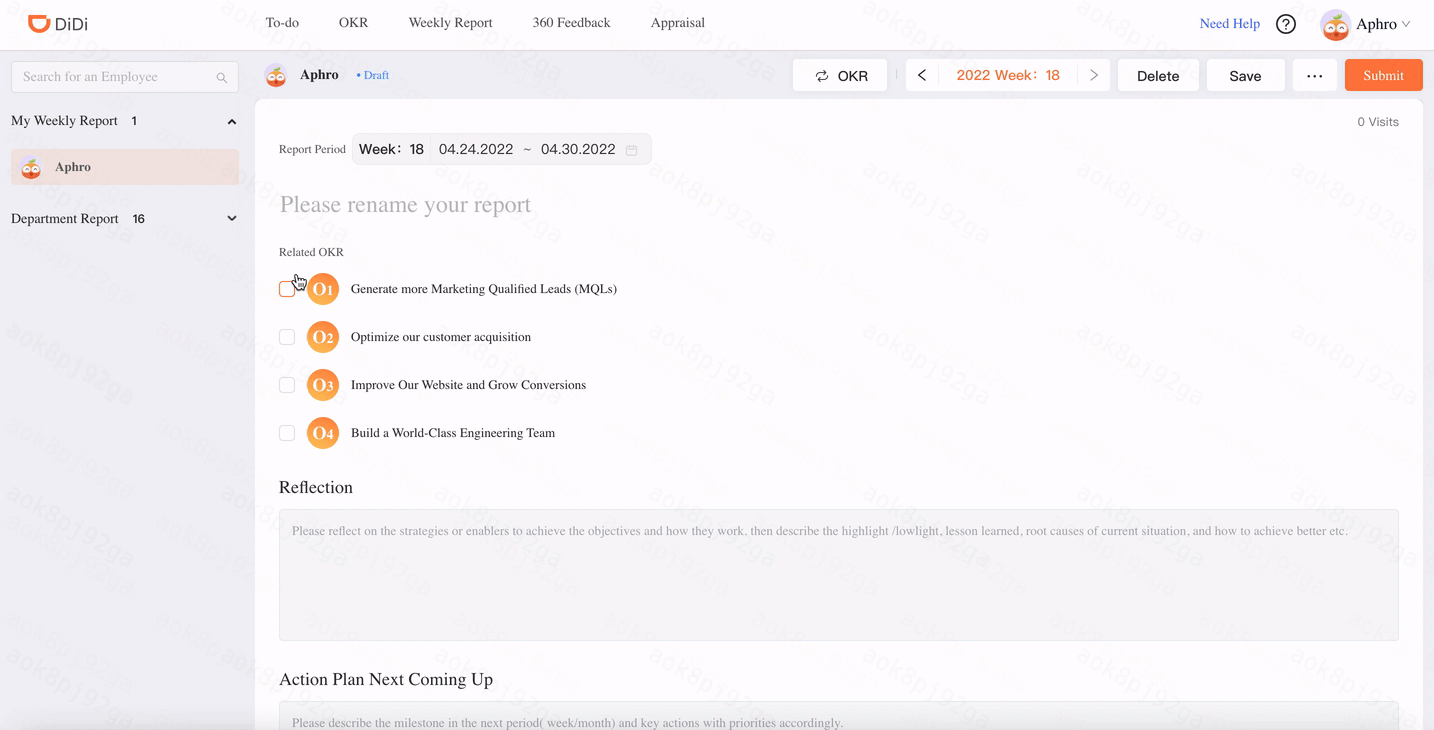Click the 2022 Week: 18 selector

1008,75
